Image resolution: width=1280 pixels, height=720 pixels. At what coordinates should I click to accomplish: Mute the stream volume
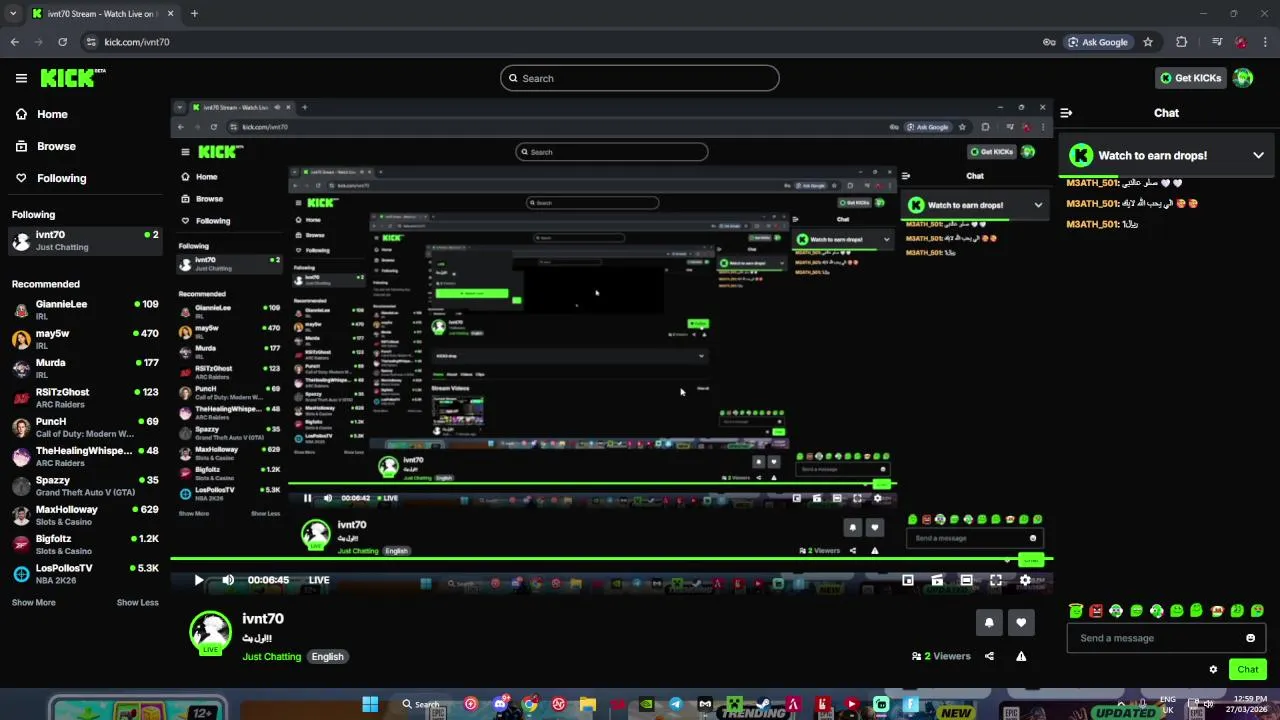pyautogui.click(x=228, y=580)
